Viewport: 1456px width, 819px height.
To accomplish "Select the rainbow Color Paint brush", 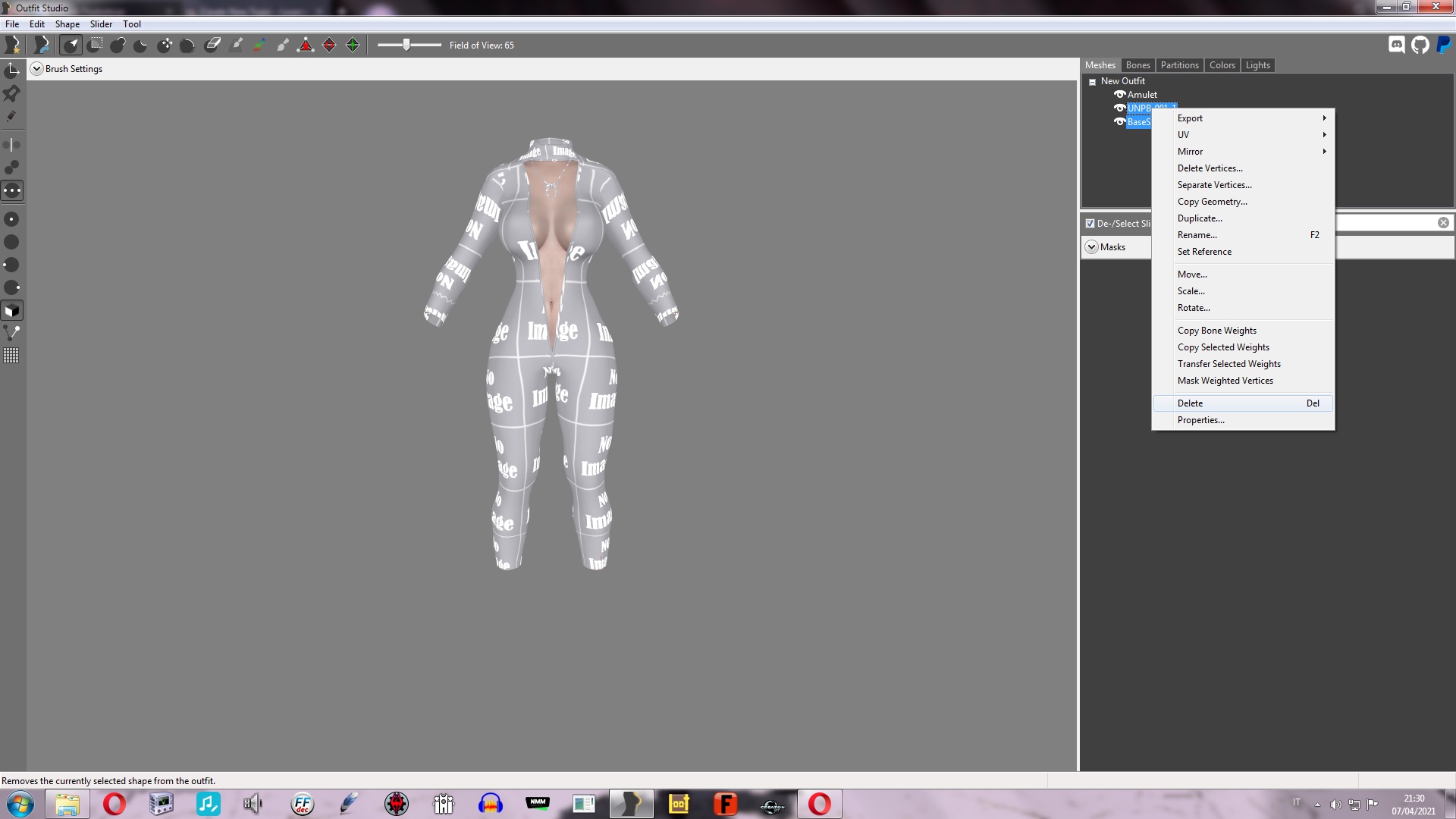I will click(x=259, y=45).
